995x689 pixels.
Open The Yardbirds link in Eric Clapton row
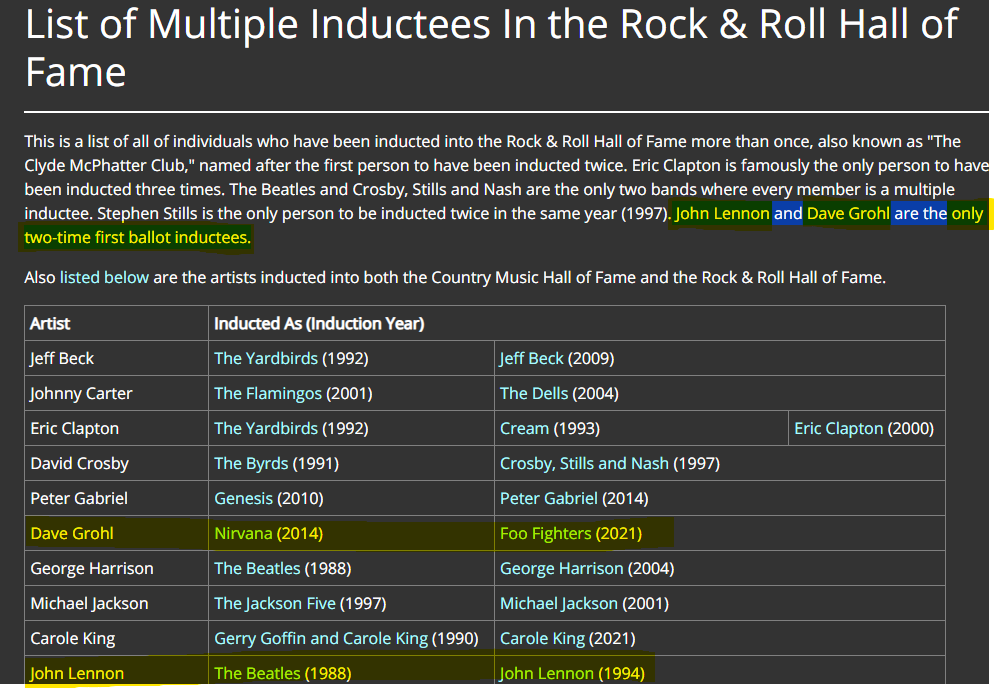coord(266,428)
